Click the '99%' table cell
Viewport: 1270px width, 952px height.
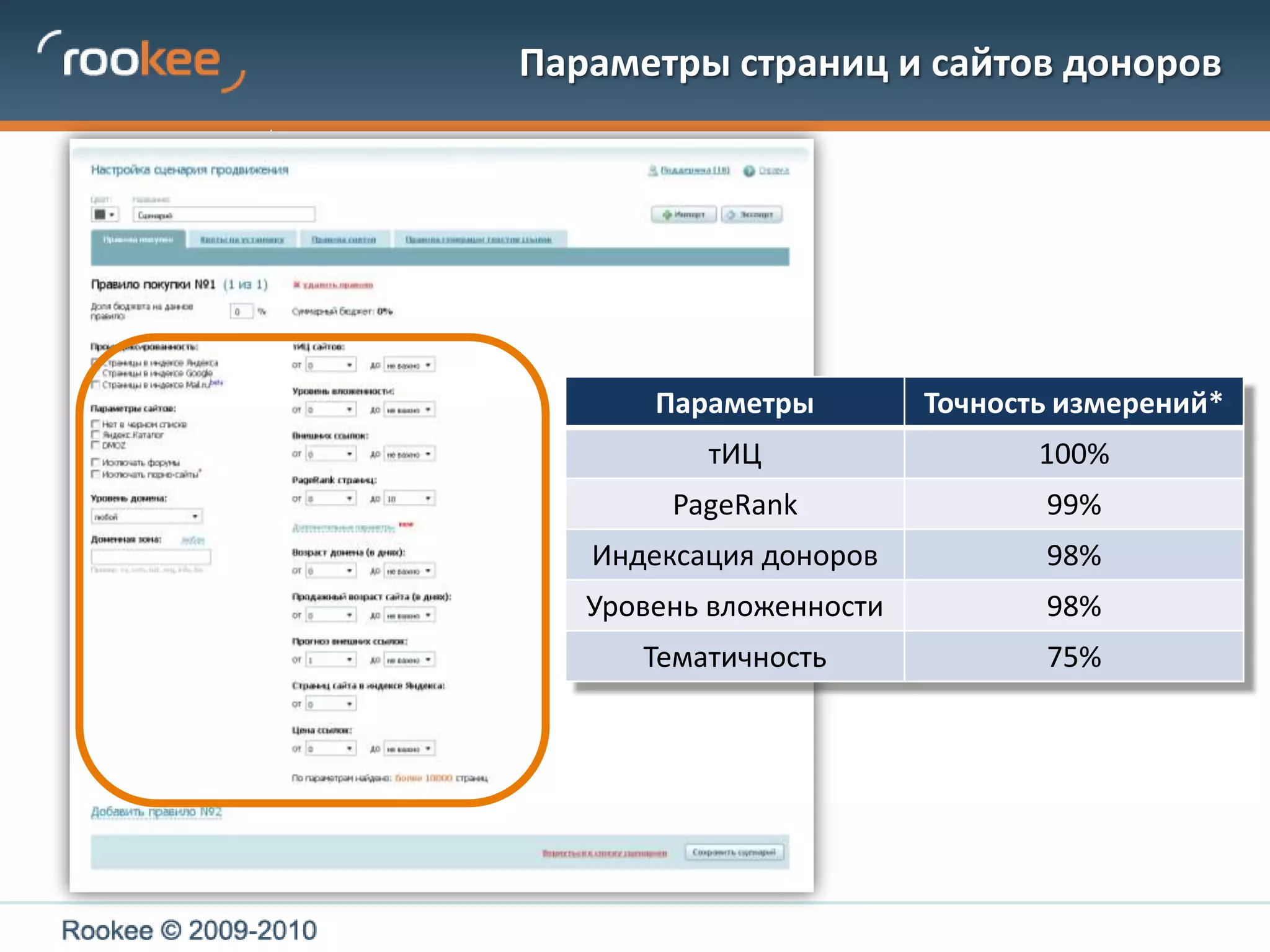click(1073, 505)
